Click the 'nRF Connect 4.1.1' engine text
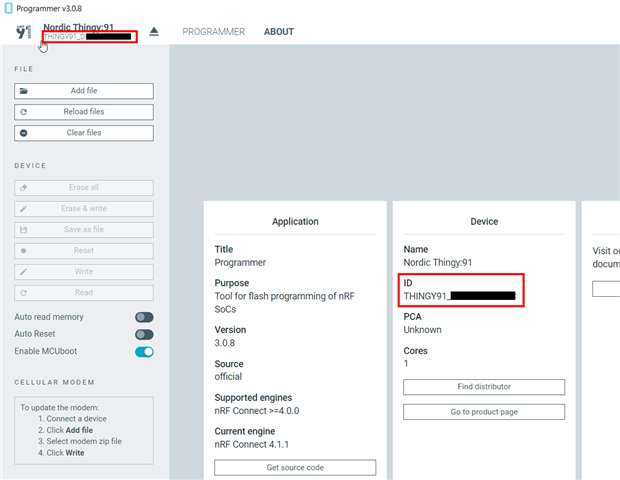This screenshot has width=620, height=480. (251, 444)
